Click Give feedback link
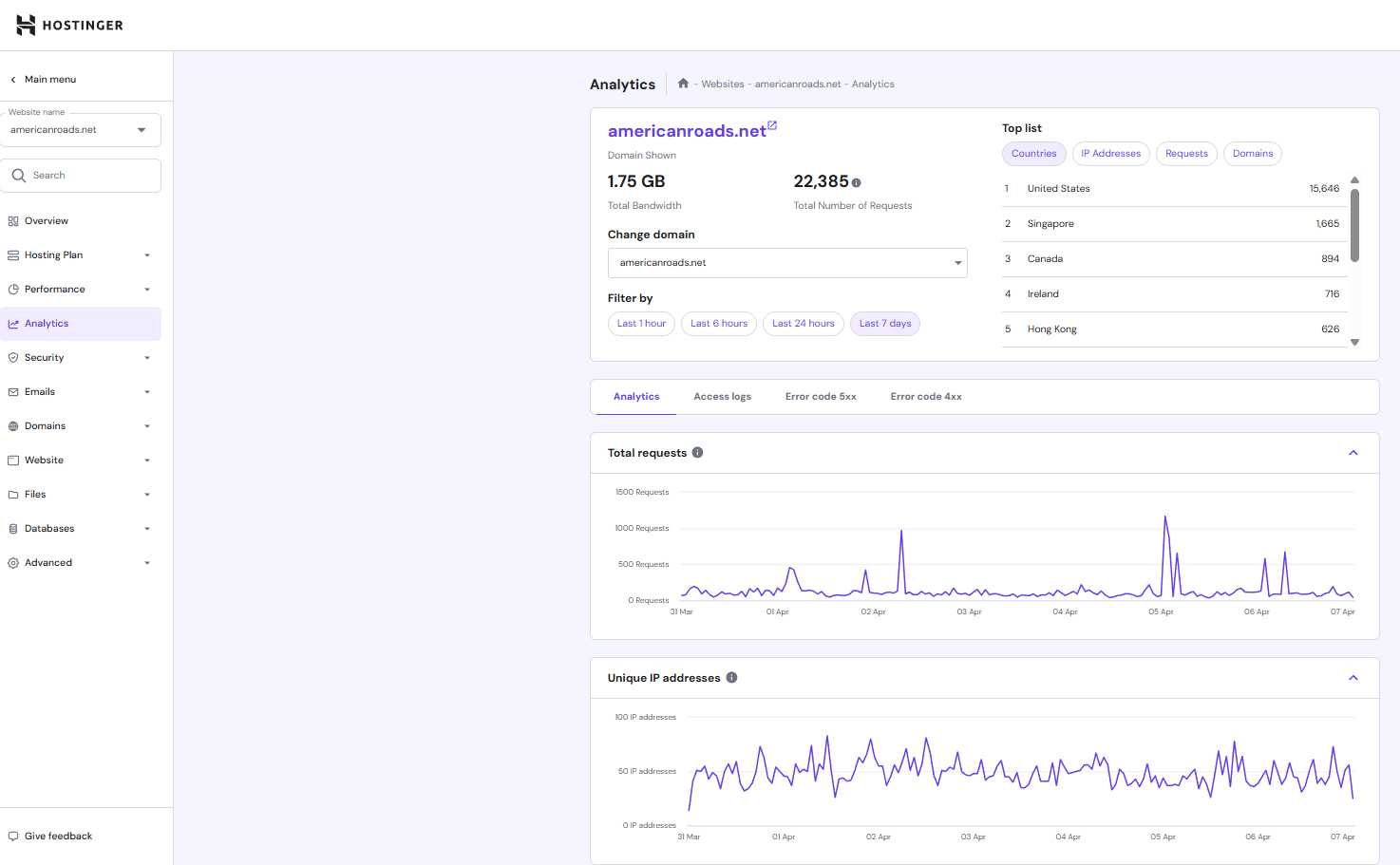The width and height of the screenshot is (1400, 865). pos(58,837)
